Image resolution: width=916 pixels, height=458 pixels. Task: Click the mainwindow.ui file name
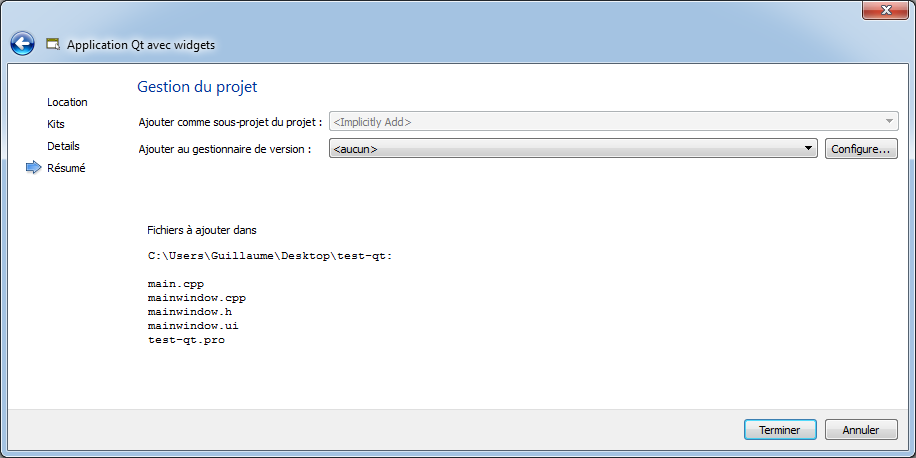pos(193,326)
